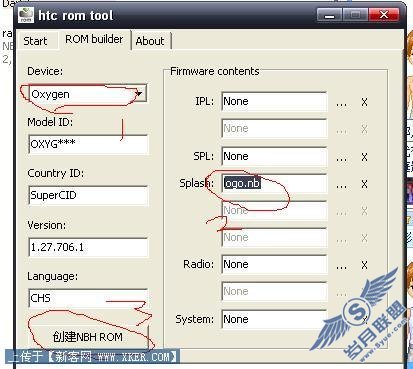Clear the IPL entry with X

[364, 102]
